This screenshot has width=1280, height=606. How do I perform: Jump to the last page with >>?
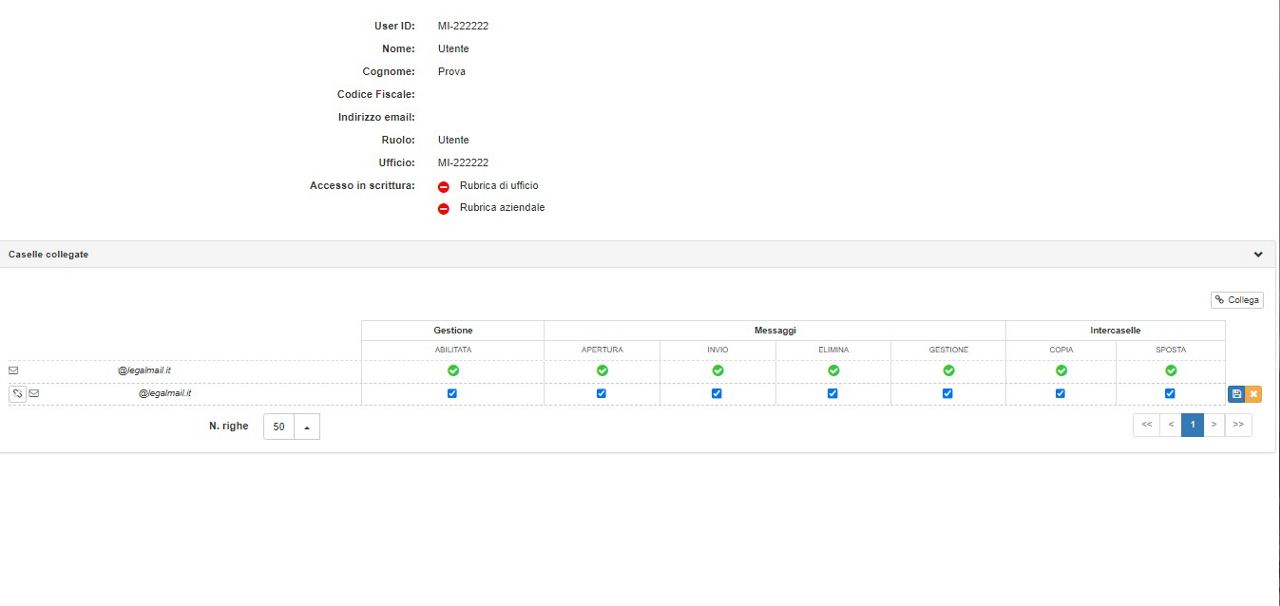coord(1238,425)
